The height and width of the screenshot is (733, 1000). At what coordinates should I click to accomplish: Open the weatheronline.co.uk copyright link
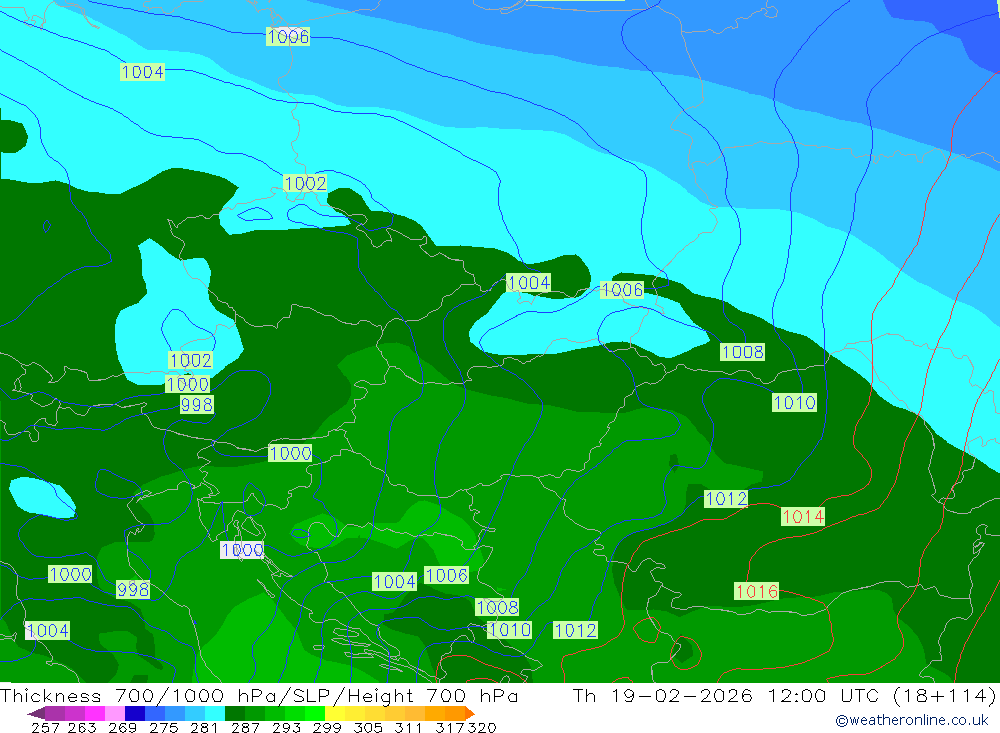click(x=911, y=720)
